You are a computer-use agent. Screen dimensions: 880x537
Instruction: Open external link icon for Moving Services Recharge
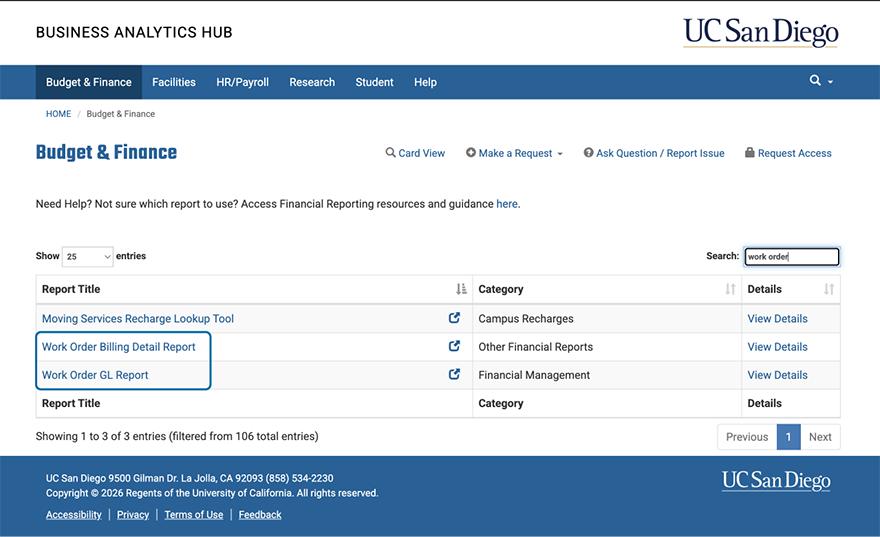[x=454, y=318]
